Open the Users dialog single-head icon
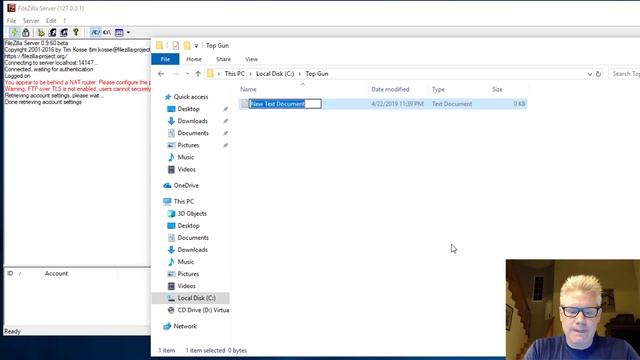 (x=53, y=32)
